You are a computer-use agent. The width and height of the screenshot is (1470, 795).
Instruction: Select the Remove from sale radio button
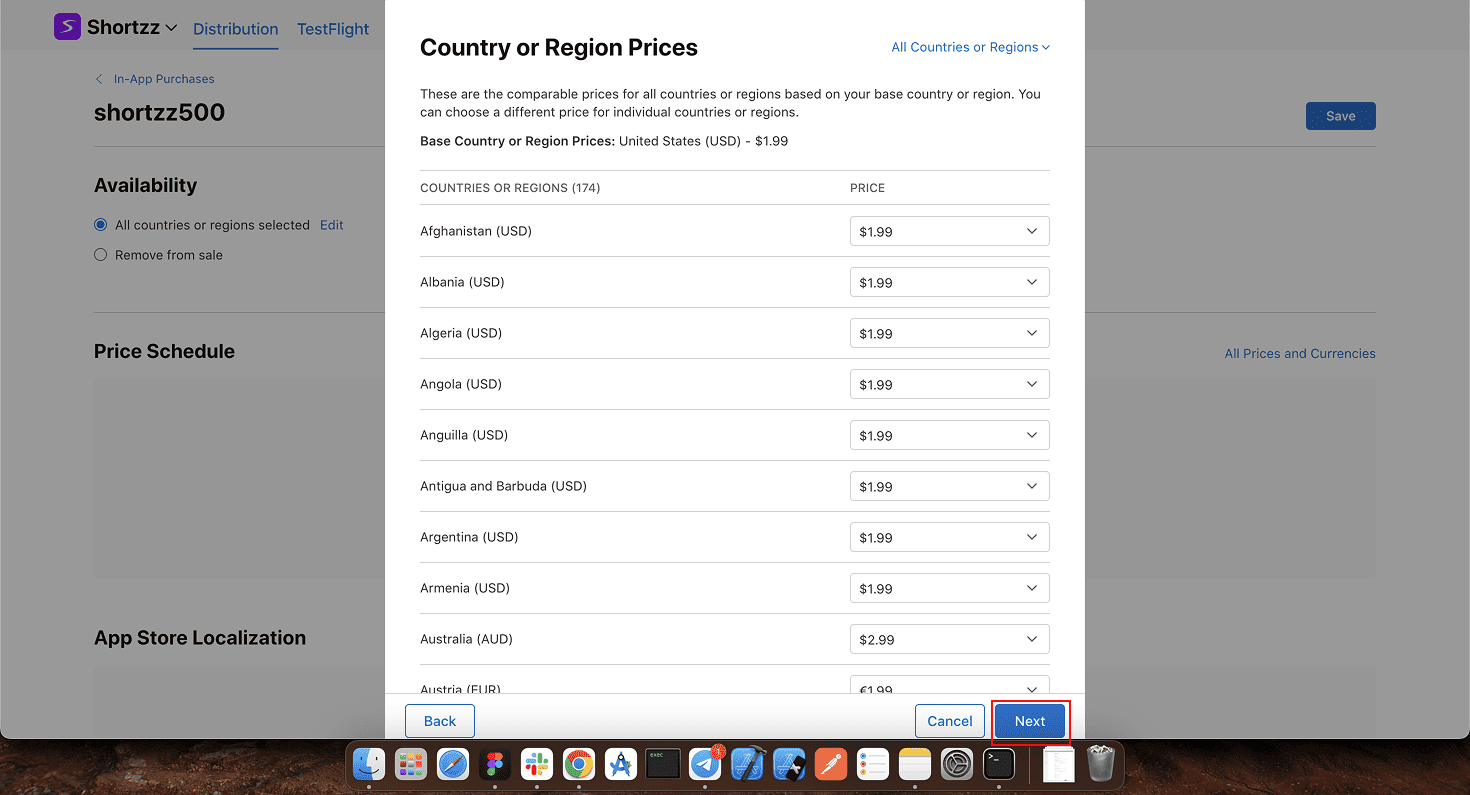pos(100,255)
